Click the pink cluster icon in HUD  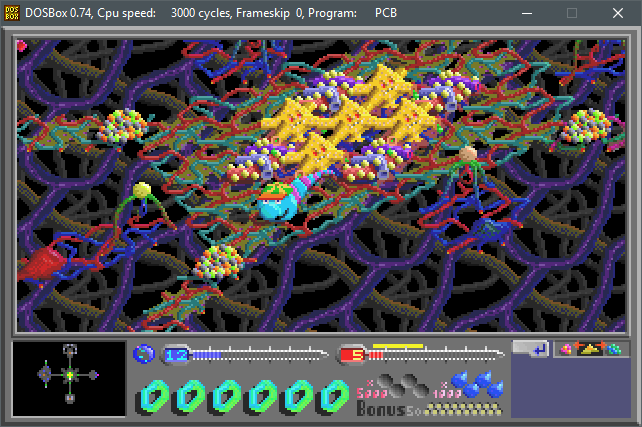565,349
